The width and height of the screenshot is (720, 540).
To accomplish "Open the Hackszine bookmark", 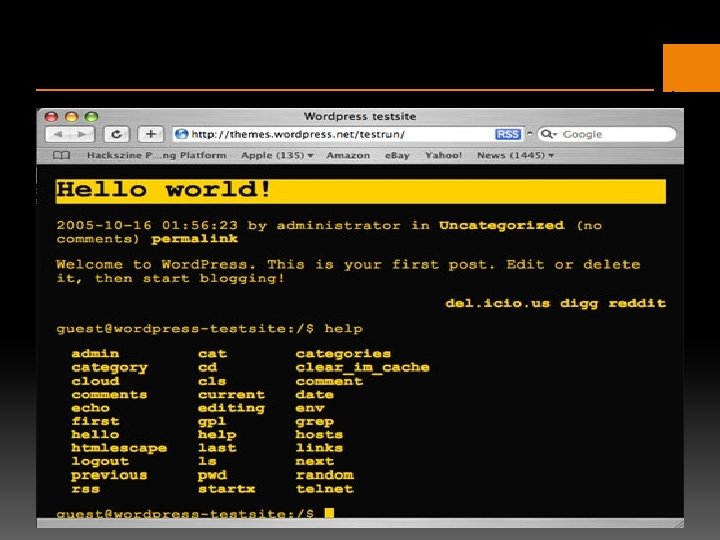I will [157, 155].
